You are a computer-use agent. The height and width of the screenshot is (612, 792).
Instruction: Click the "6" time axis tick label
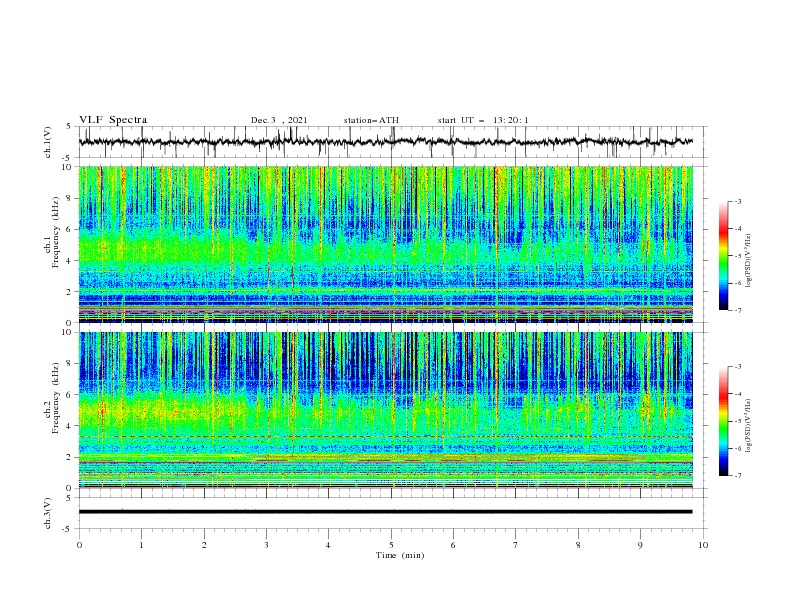[453, 545]
